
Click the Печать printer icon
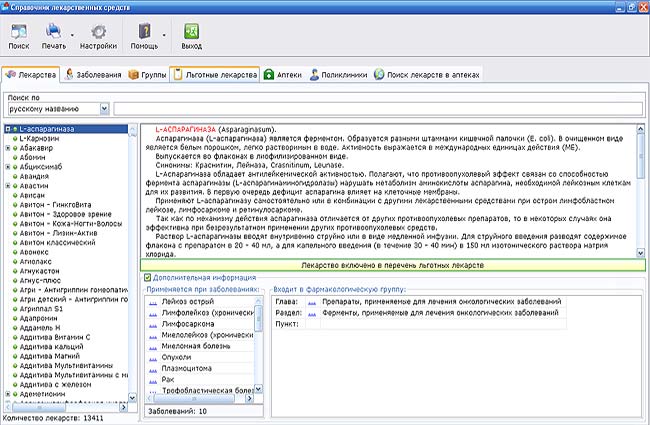[53, 32]
